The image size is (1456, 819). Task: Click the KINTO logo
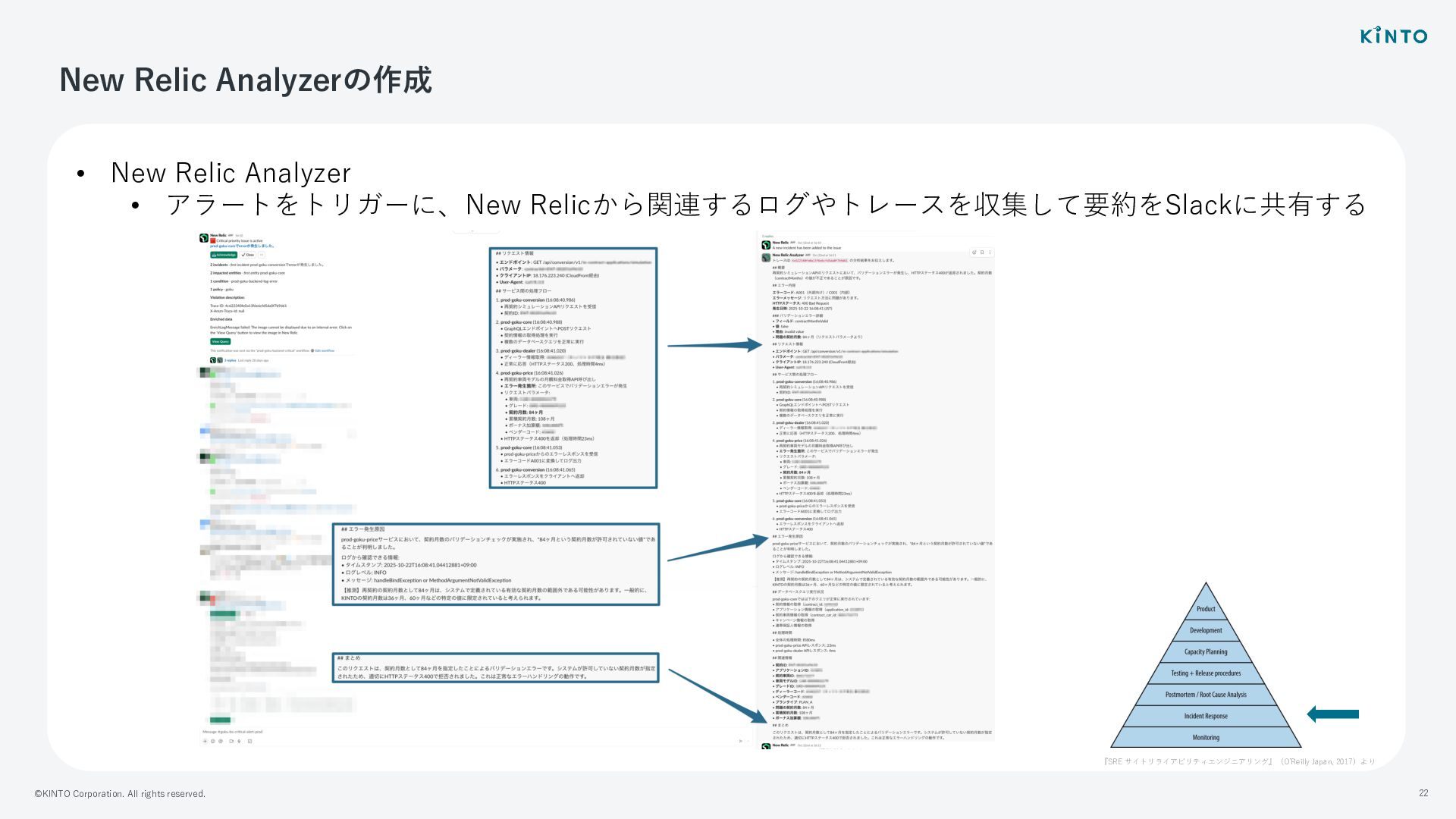click(x=1394, y=36)
